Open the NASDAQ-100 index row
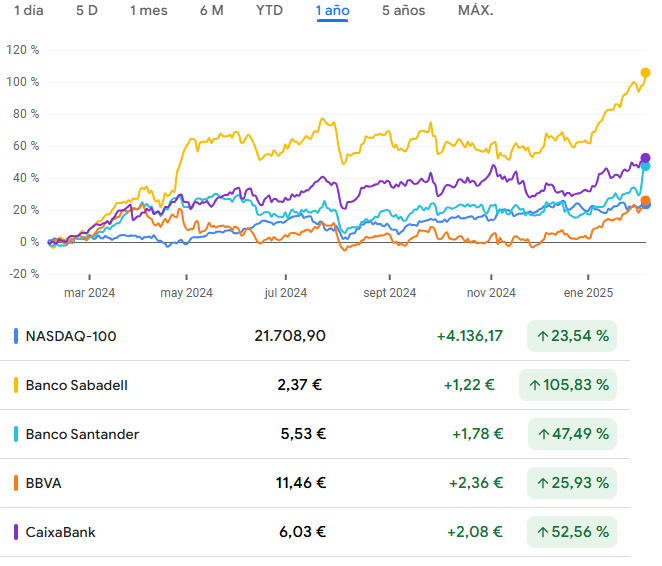Image resolution: width=662 pixels, height=566 pixels. click(71, 336)
